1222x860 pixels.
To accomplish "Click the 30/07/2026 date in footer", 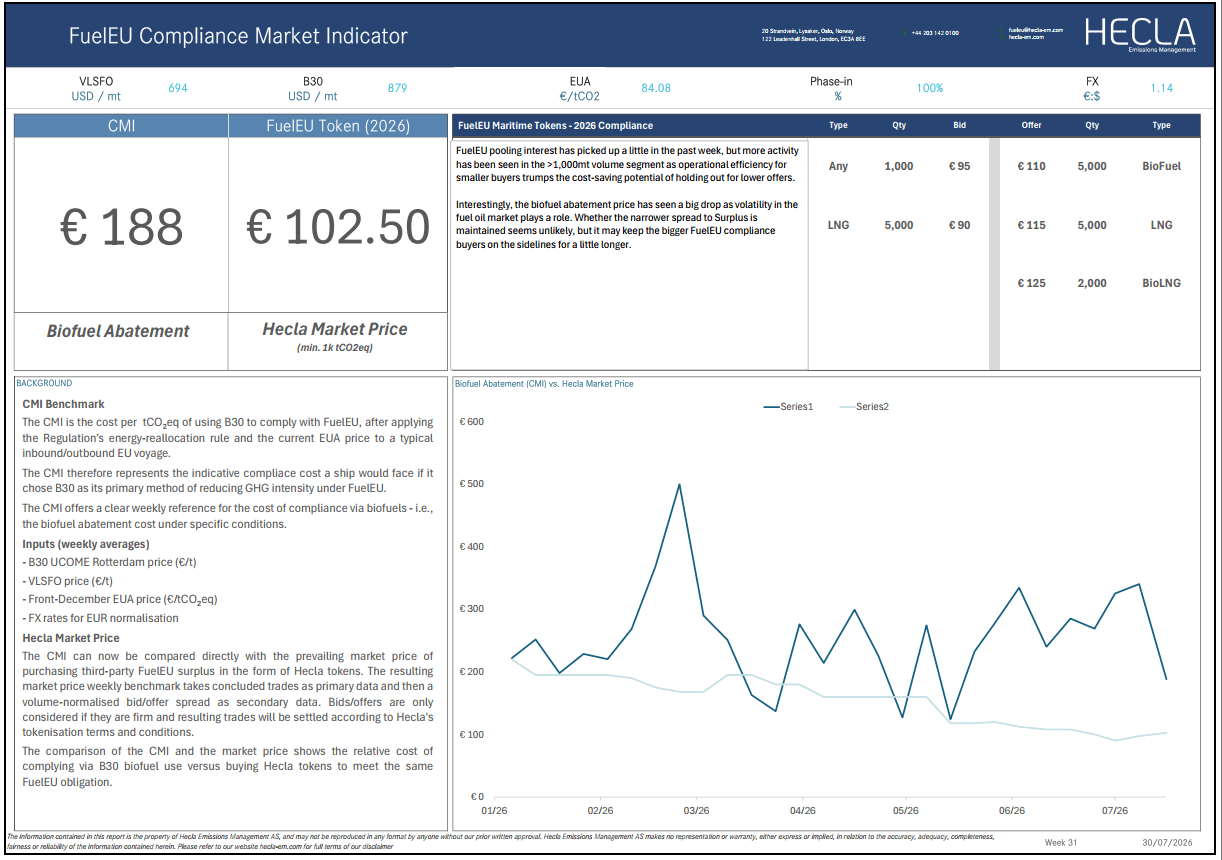I will [1168, 843].
